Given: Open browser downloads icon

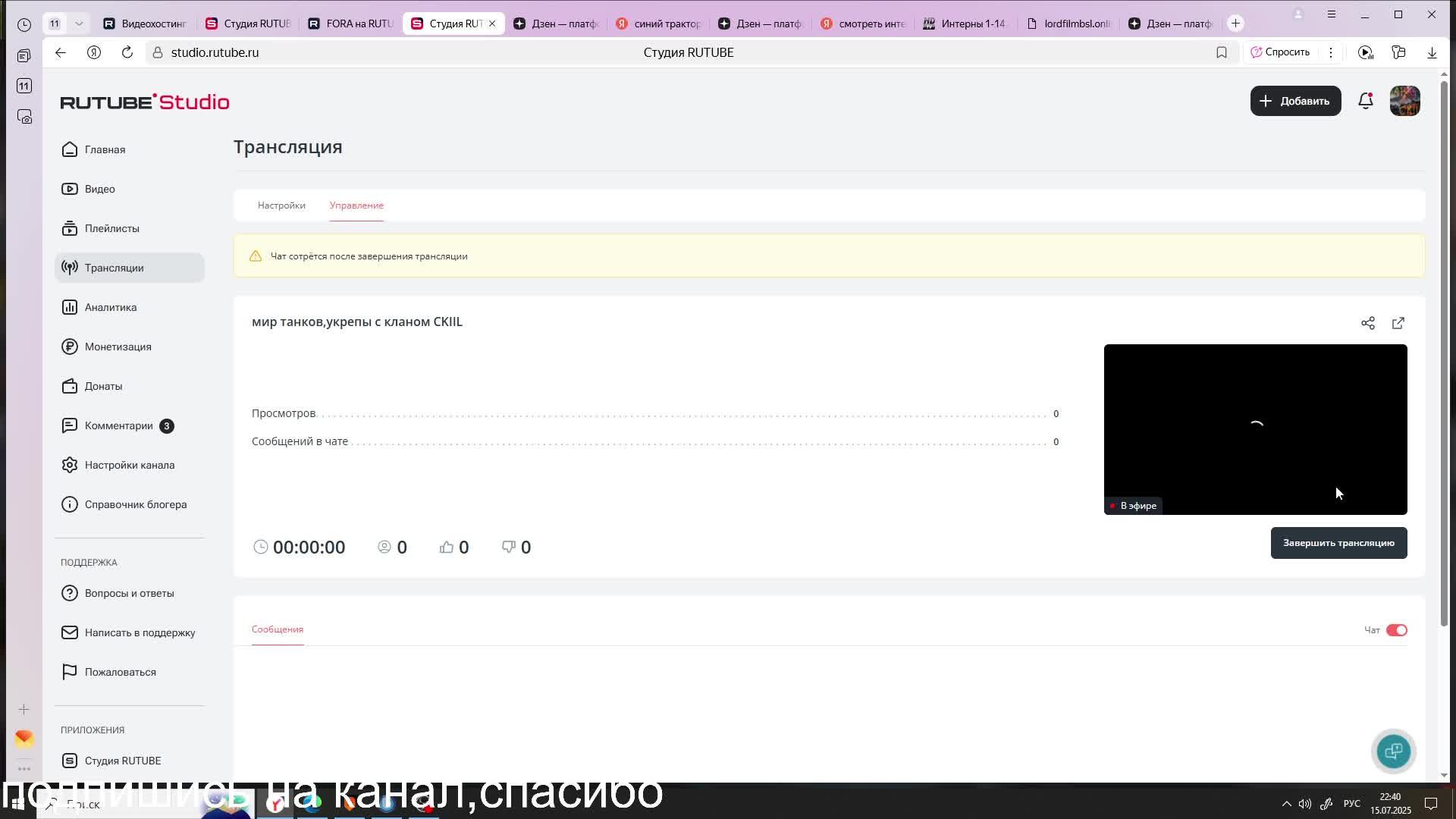Looking at the screenshot, I should [x=1431, y=52].
